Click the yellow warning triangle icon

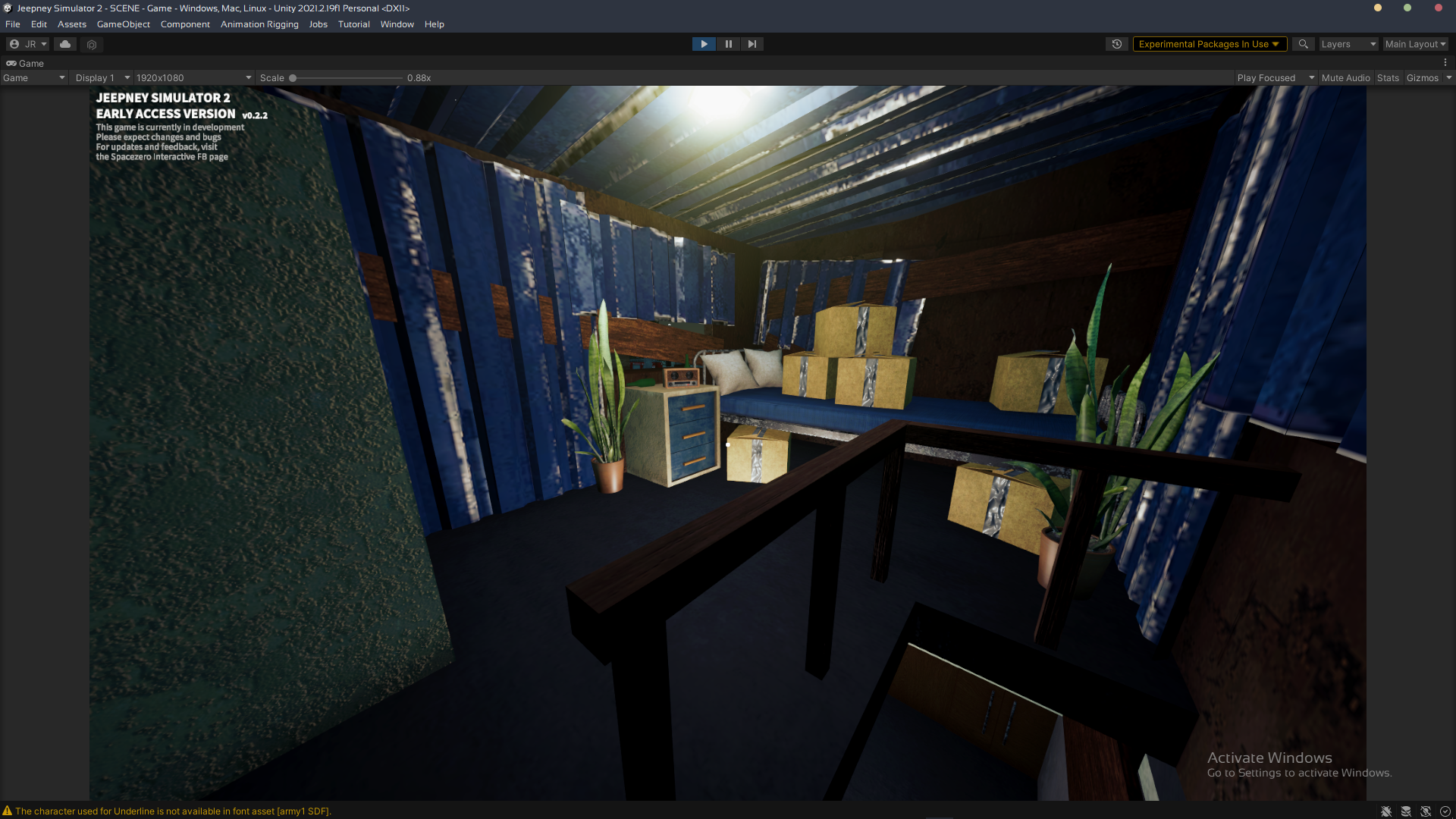pyautogui.click(x=8, y=811)
